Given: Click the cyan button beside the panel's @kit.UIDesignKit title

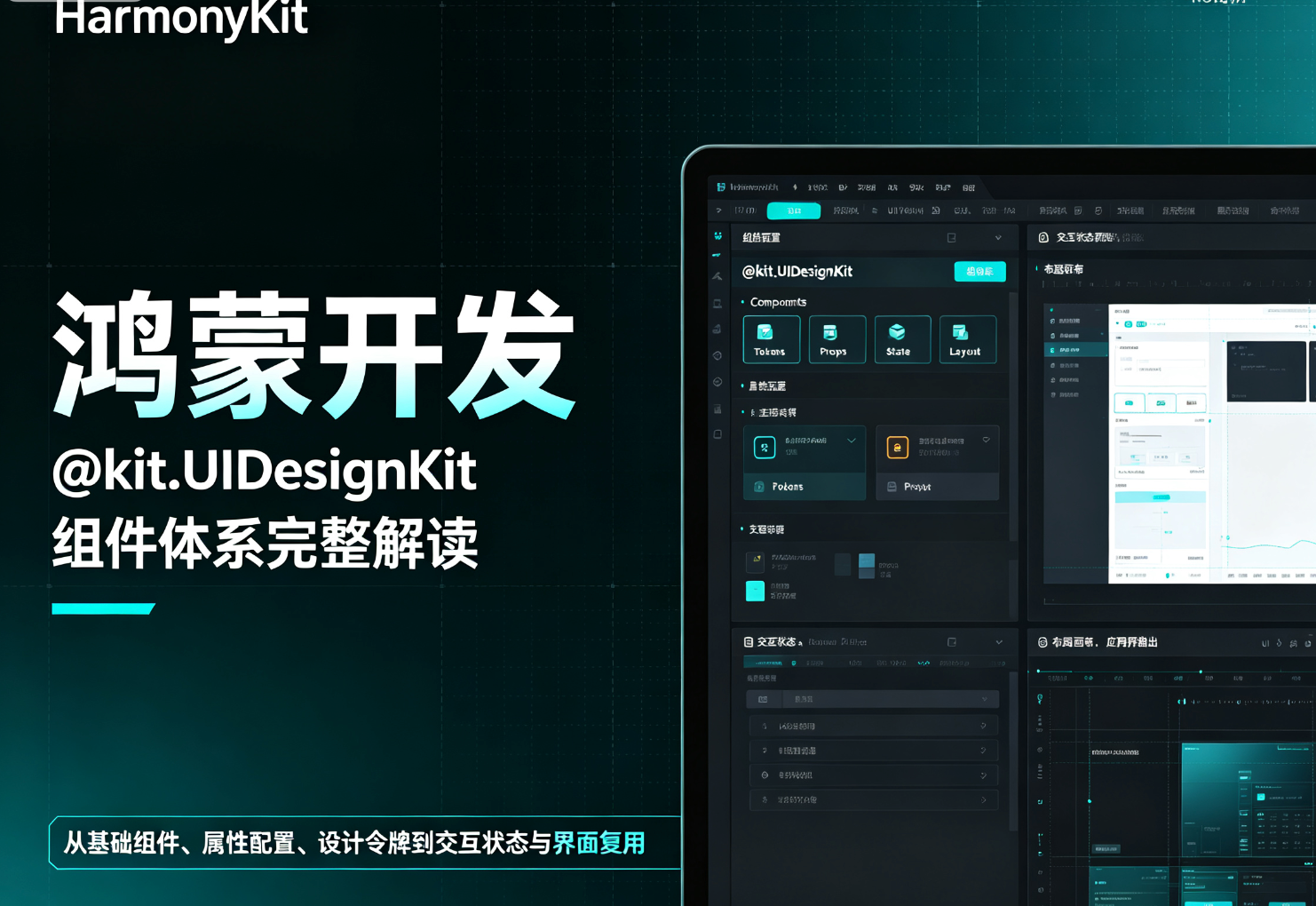Looking at the screenshot, I should (x=979, y=271).
